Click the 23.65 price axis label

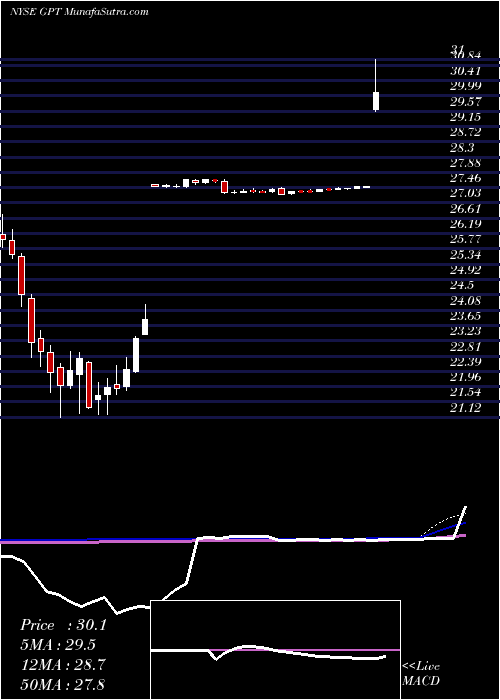click(x=465, y=316)
